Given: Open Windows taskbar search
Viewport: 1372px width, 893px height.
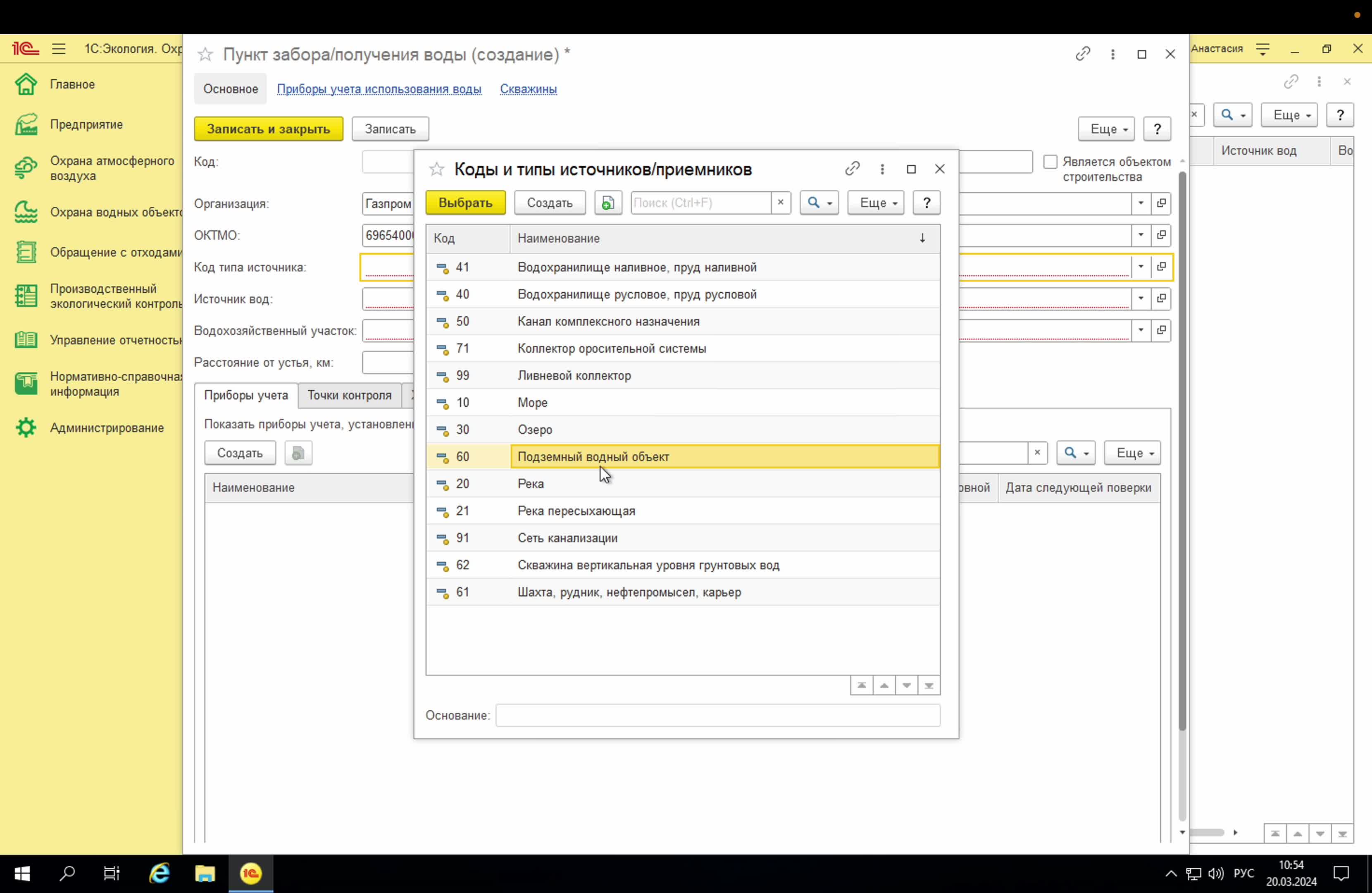Looking at the screenshot, I should tap(67, 874).
